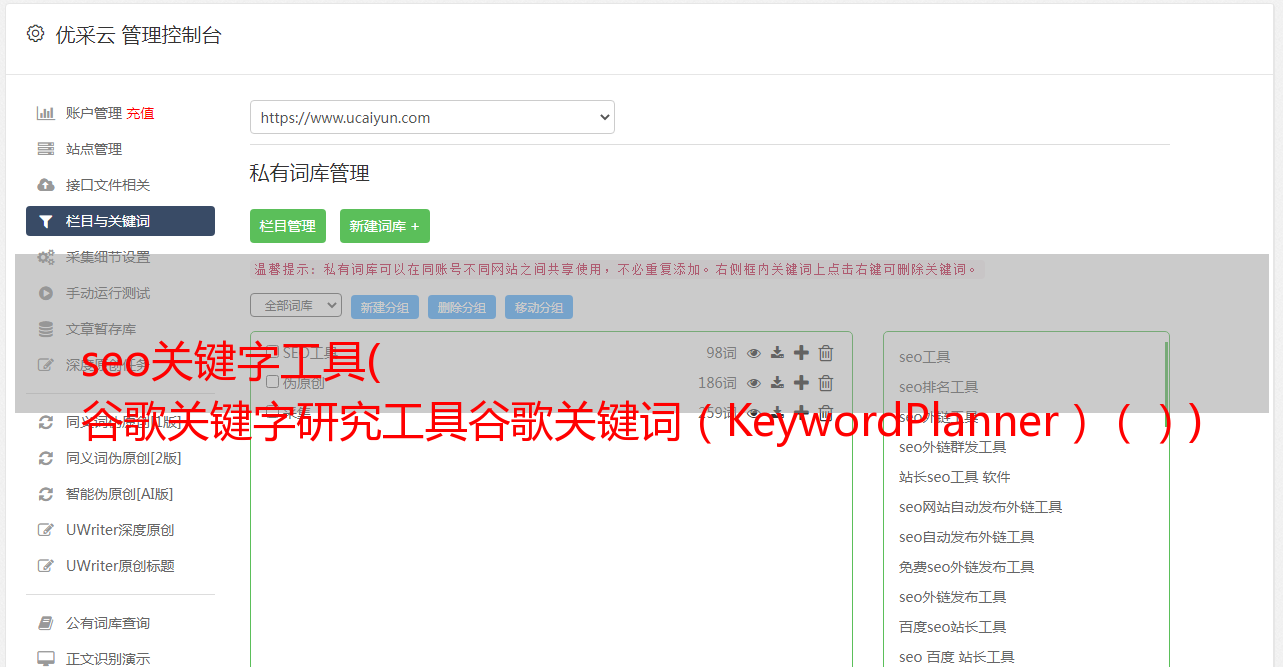The height and width of the screenshot is (667, 1283).
Task: Add keywords to the 98词 library with plus icon
Action: tap(801, 352)
